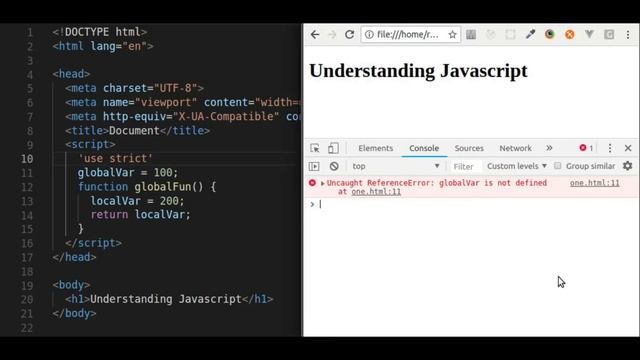Click the <h1> line in editor
Viewport: 640px width, 360px height.
pos(169,299)
